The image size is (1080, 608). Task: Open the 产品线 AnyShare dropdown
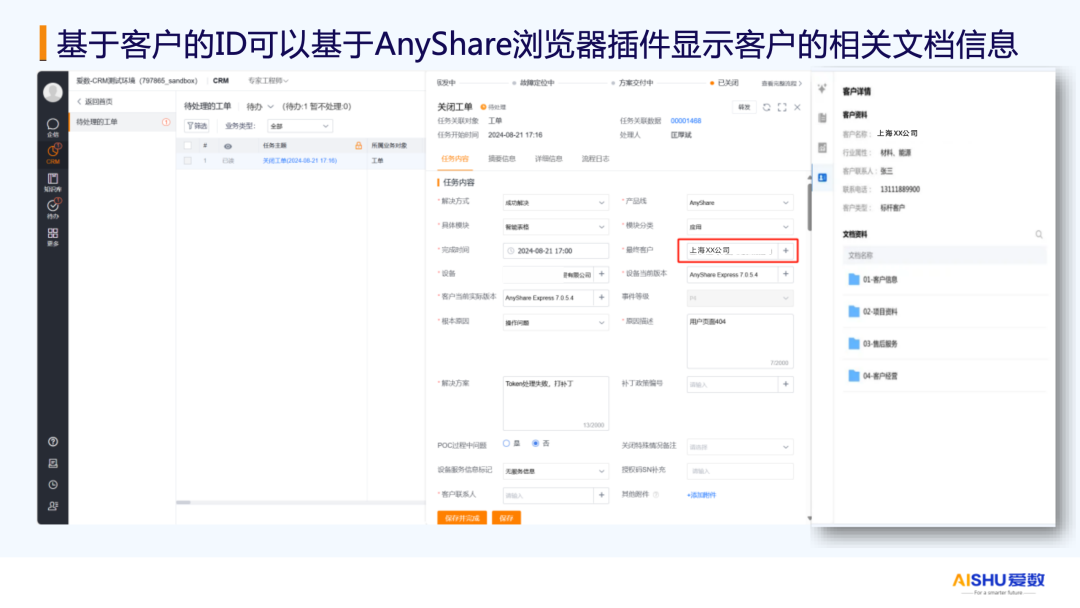[x=740, y=202]
